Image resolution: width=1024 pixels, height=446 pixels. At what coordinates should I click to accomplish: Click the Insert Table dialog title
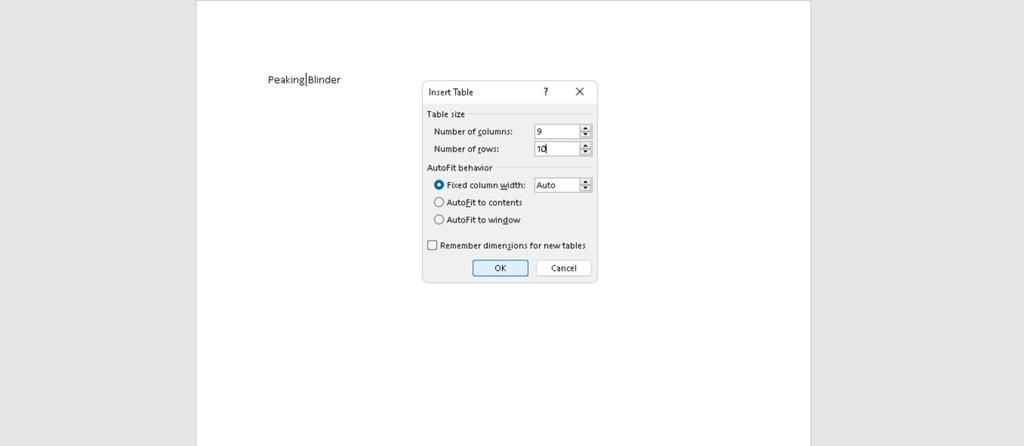(451, 92)
